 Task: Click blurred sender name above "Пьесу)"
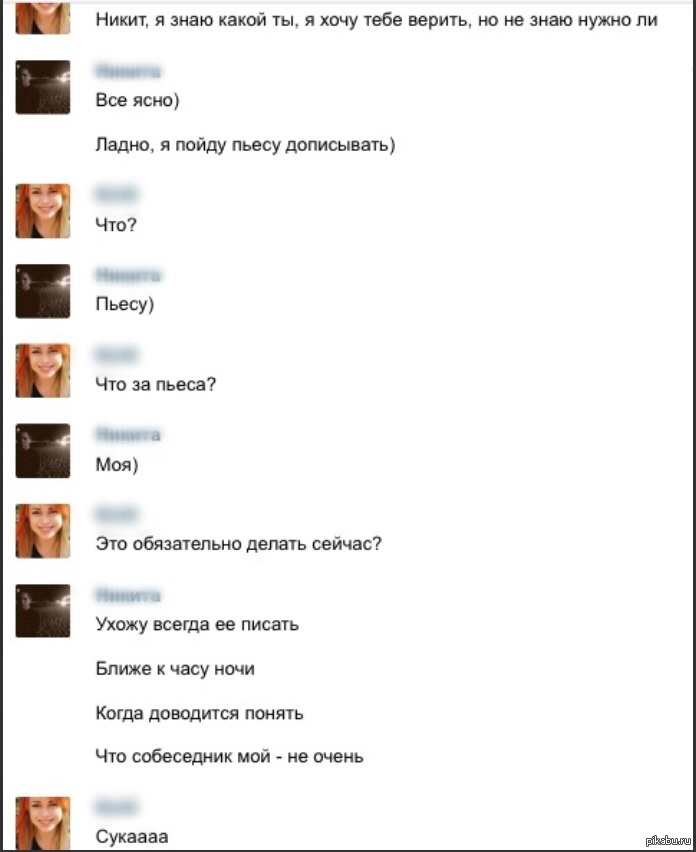128,275
